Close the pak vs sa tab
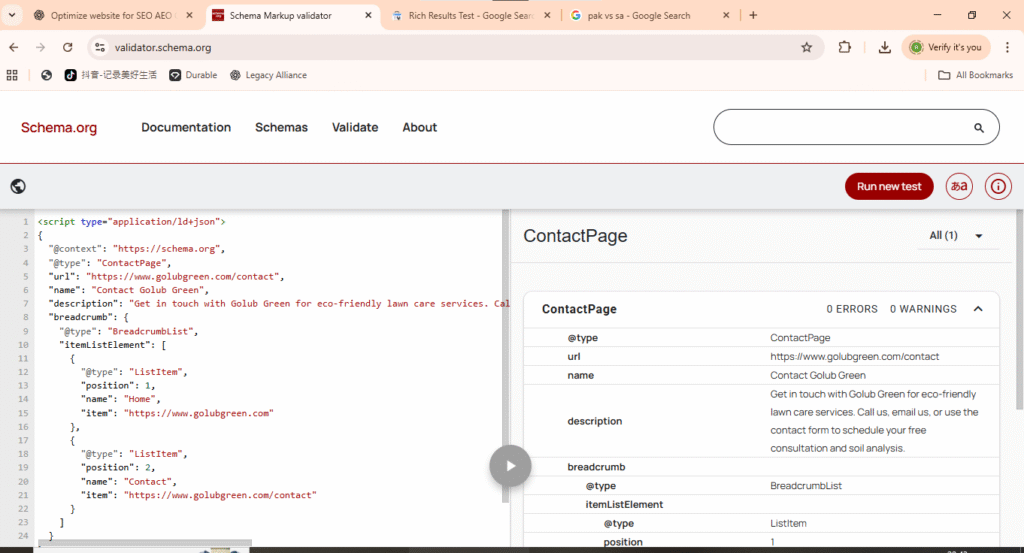This screenshot has width=1024, height=553. point(726,15)
